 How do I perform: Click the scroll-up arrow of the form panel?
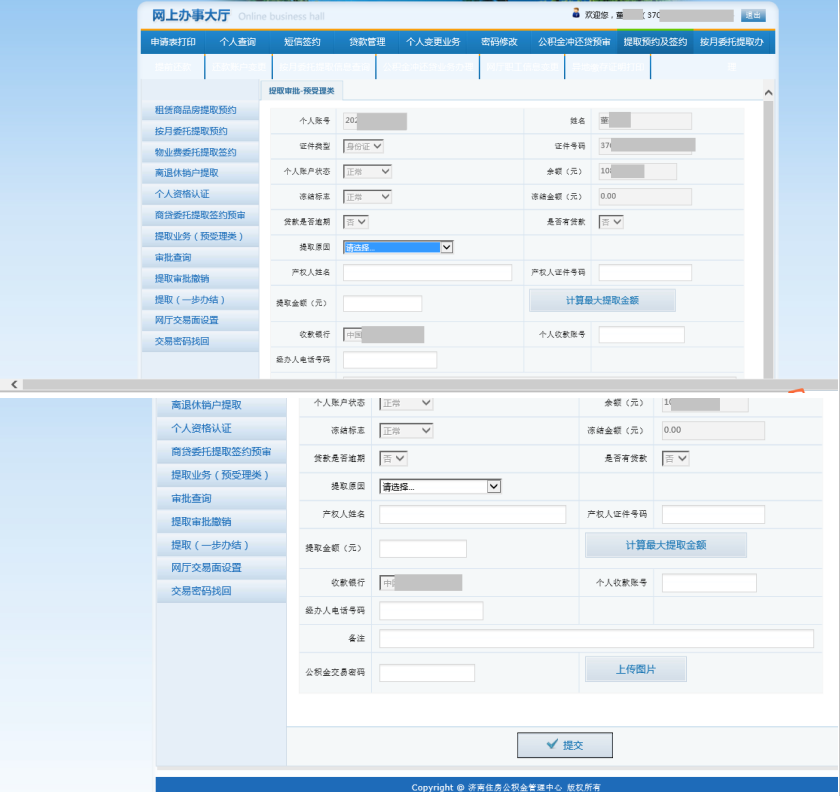tap(768, 93)
